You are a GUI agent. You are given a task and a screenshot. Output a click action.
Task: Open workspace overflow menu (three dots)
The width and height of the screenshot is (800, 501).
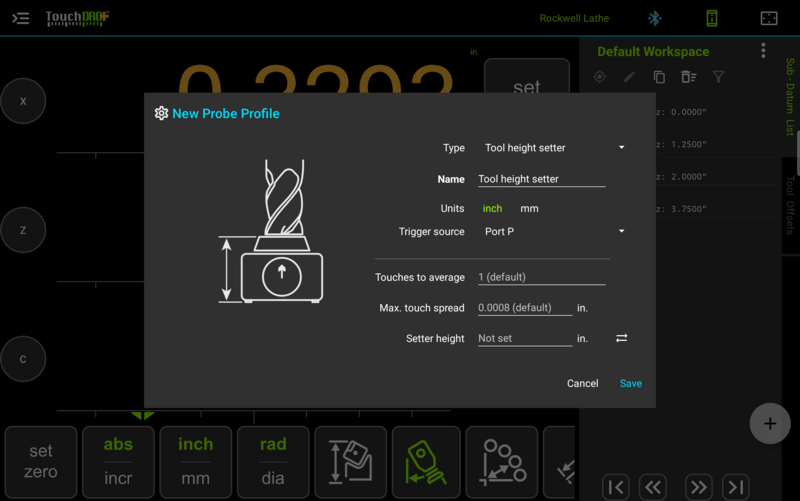pyautogui.click(x=763, y=51)
